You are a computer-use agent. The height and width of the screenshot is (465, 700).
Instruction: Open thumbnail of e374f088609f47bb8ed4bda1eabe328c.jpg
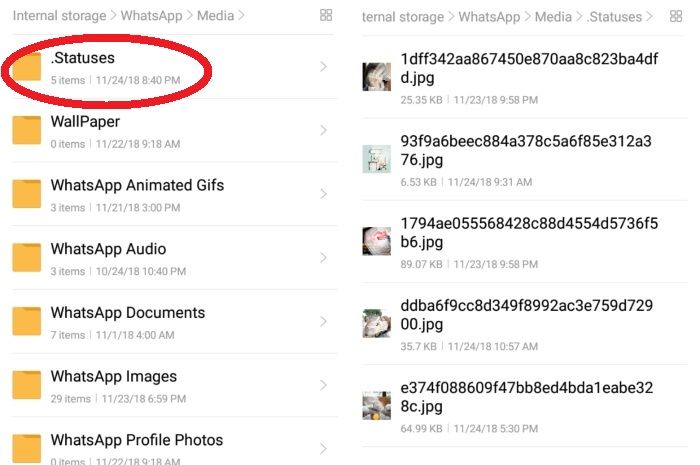(376, 405)
